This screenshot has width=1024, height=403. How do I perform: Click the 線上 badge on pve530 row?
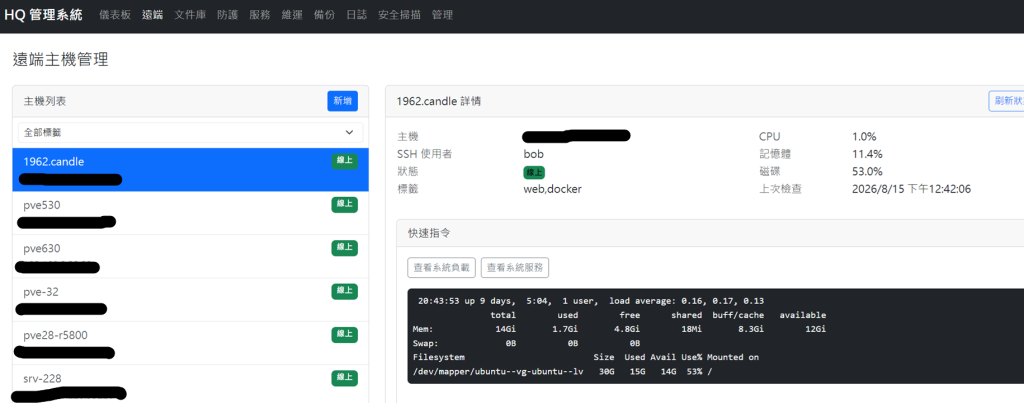(344, 204)
